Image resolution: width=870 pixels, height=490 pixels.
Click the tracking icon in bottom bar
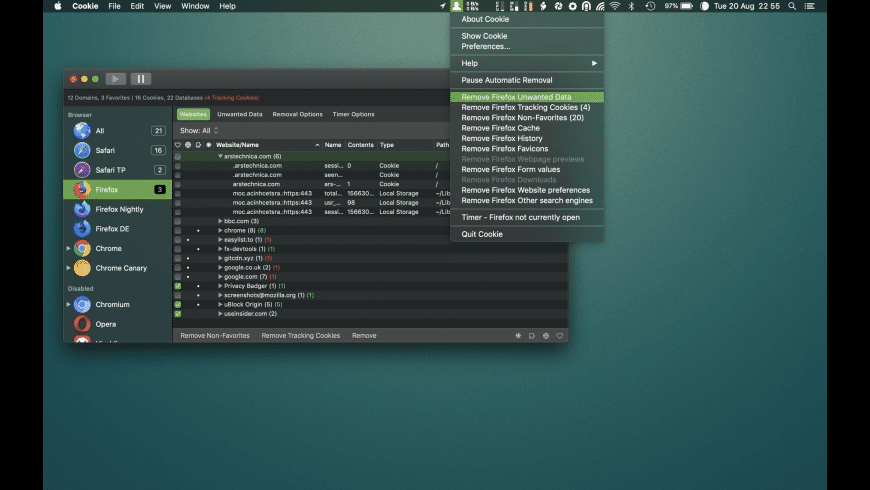(532, 336)
